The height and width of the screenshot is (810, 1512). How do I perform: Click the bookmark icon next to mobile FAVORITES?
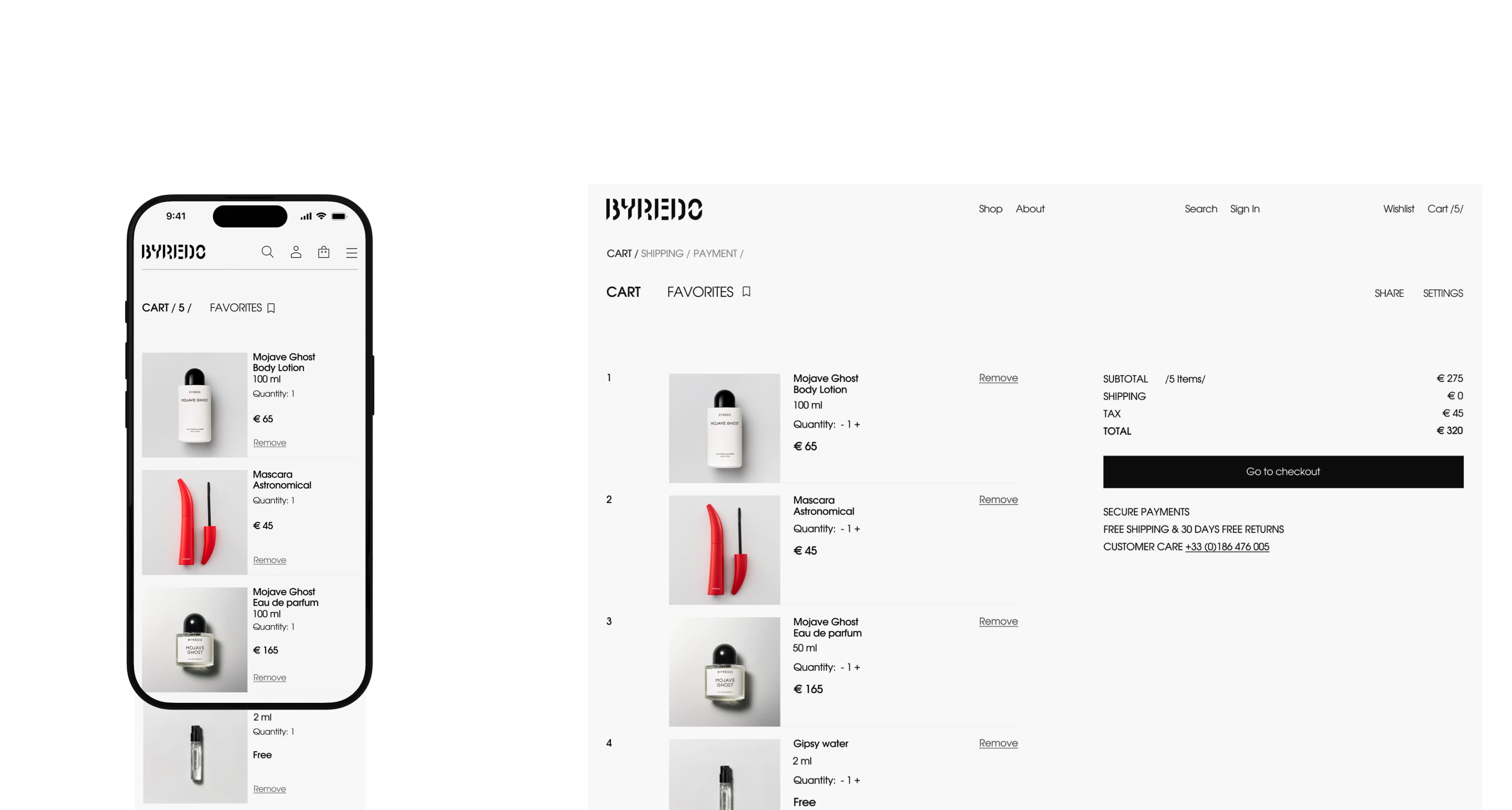[271, 308]
